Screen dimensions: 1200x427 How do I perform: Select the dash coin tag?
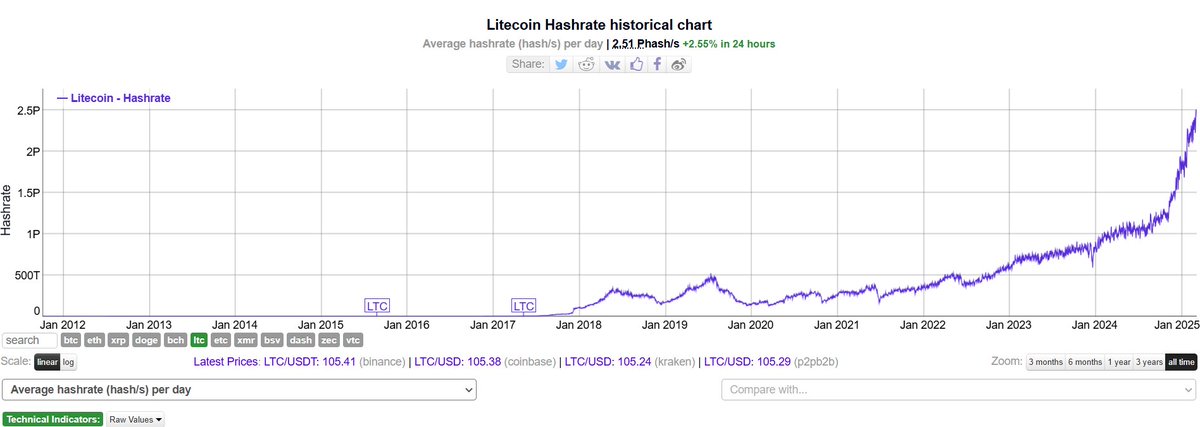(300, 340)
